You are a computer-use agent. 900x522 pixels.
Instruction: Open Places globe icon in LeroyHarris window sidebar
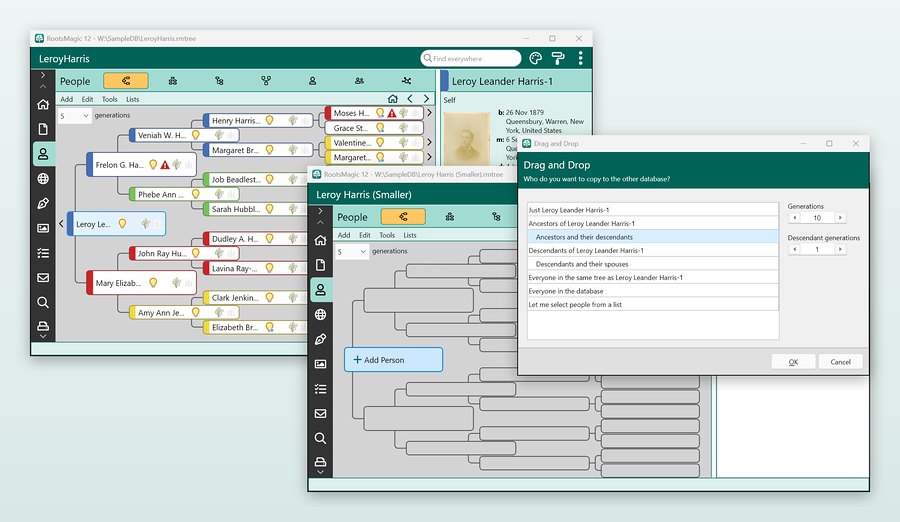(43, 179)
